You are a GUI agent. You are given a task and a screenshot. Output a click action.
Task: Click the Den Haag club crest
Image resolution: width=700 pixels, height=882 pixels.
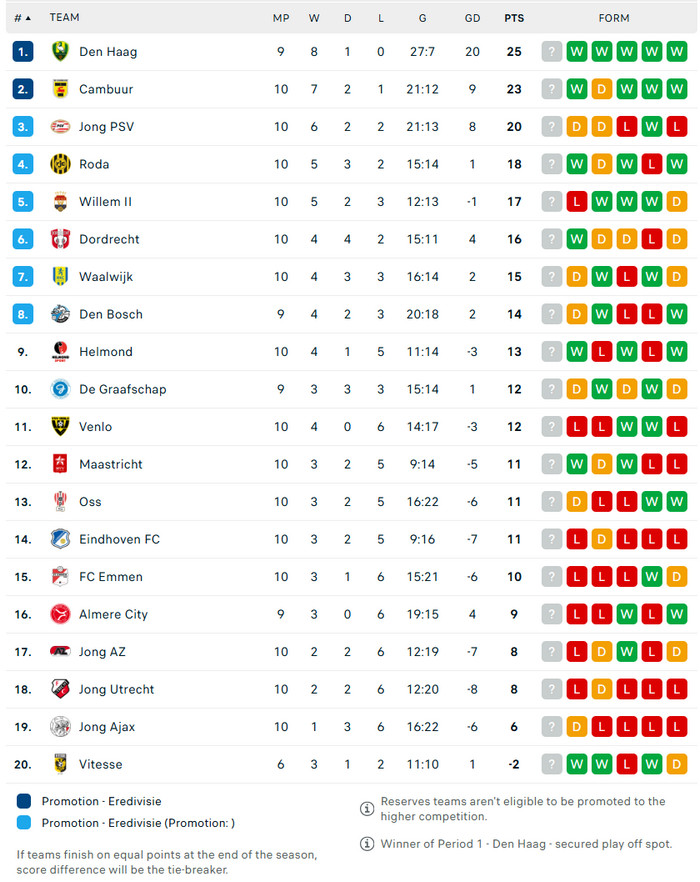point(60,52)
